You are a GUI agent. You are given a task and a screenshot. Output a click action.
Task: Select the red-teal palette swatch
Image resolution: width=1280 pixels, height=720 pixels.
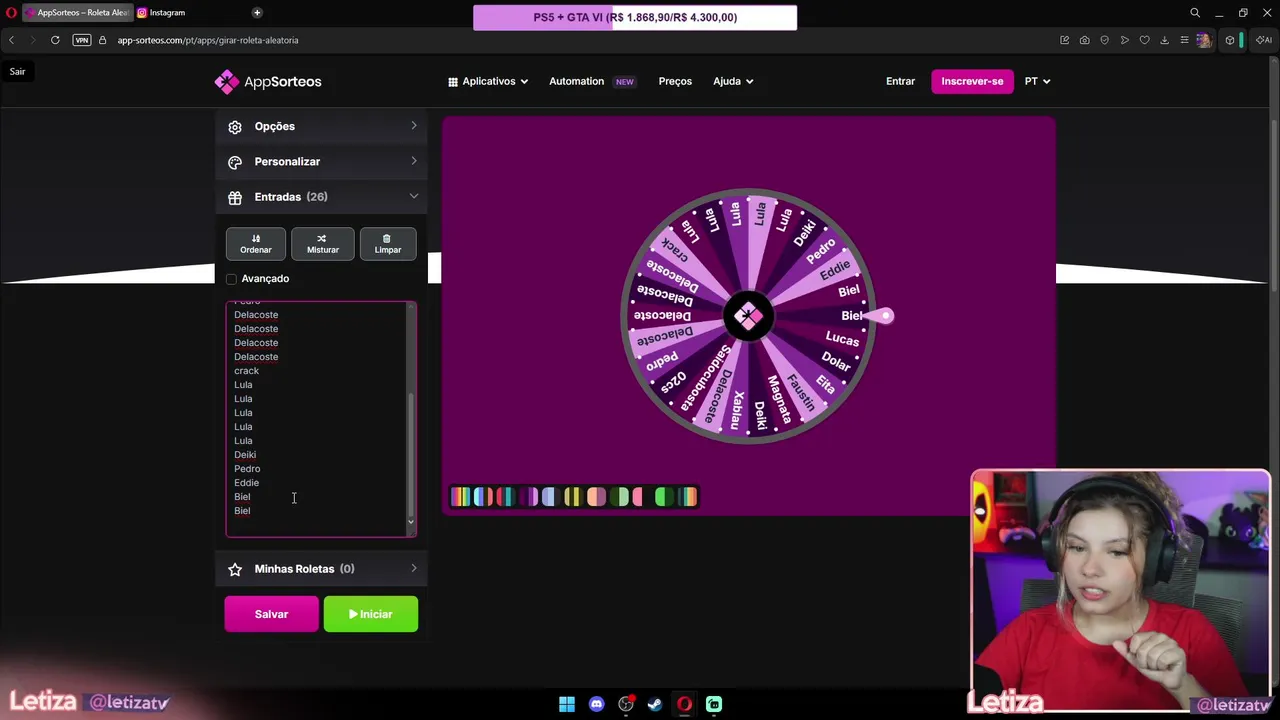tap(504, 497)
